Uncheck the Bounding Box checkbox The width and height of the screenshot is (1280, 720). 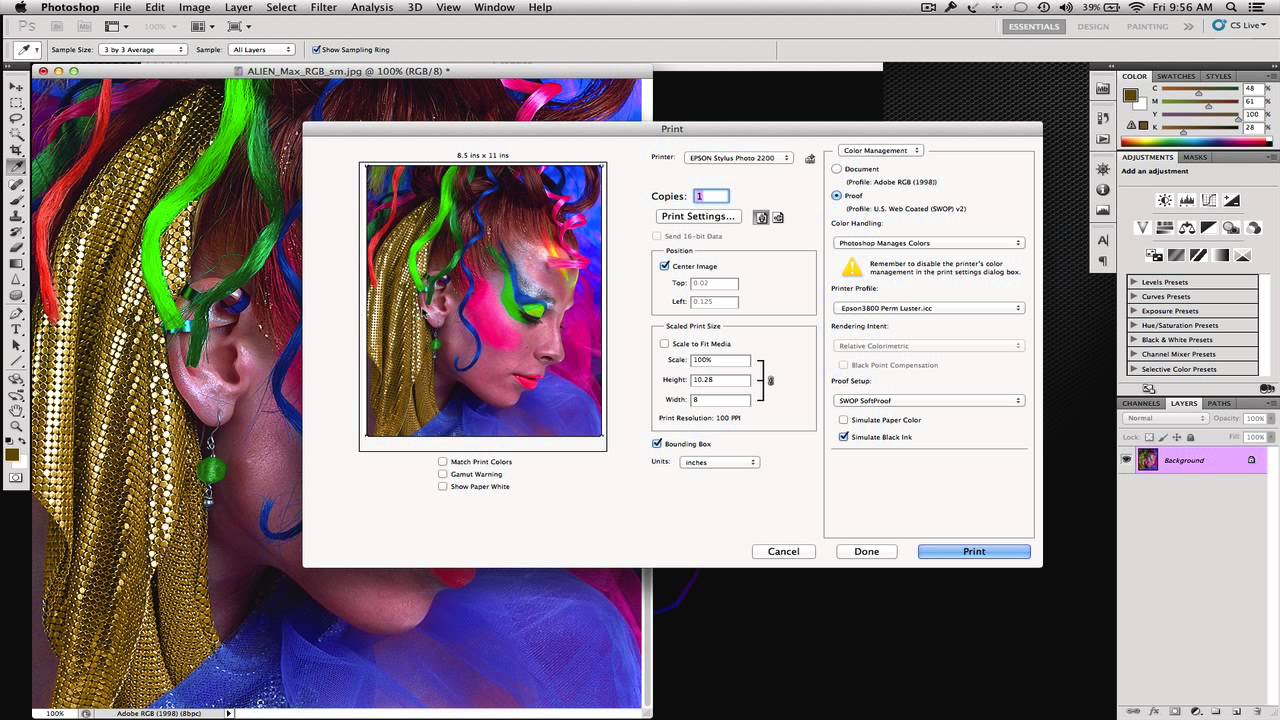657,443
